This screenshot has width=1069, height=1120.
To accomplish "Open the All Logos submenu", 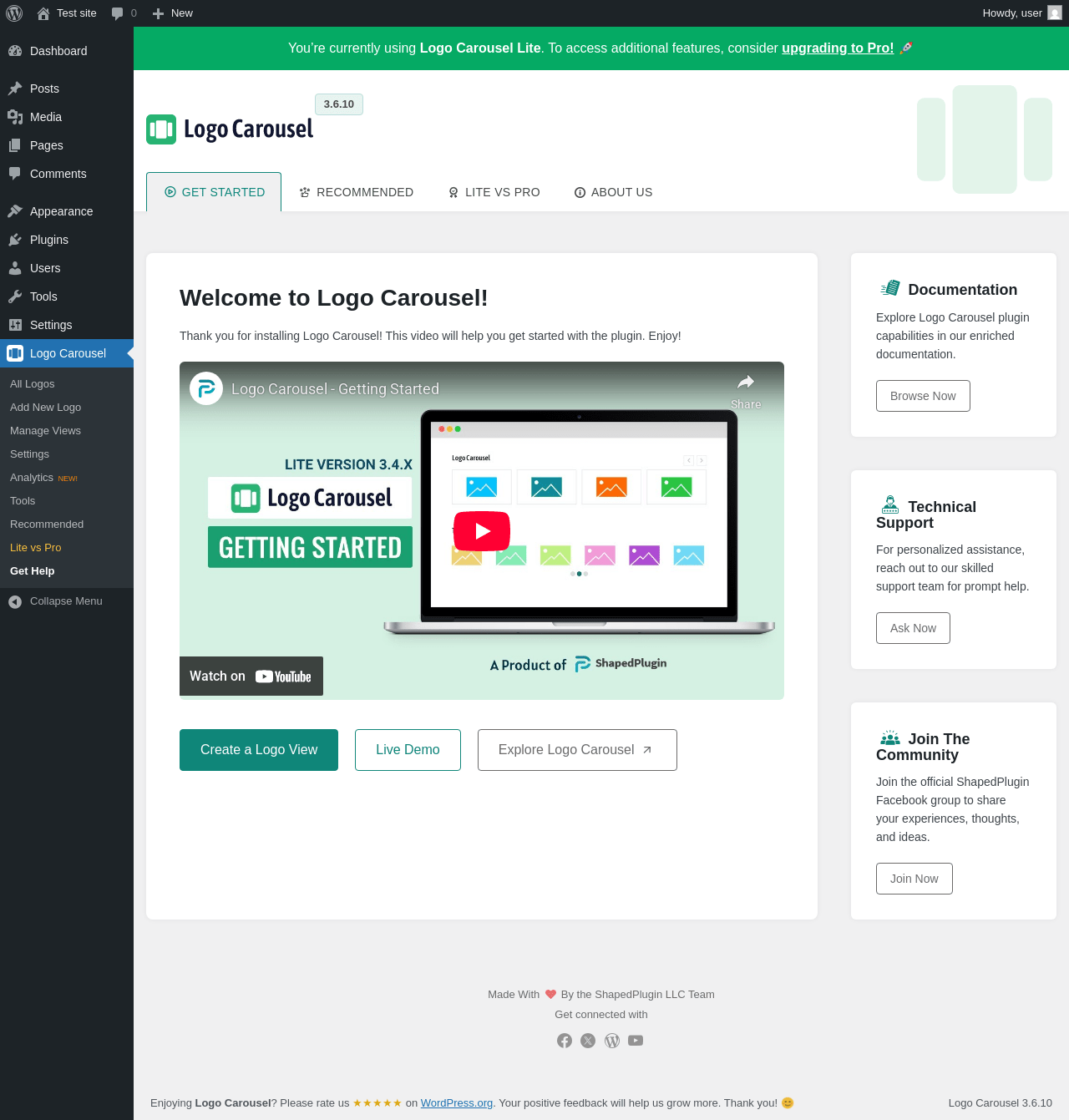I will point(67,384).
